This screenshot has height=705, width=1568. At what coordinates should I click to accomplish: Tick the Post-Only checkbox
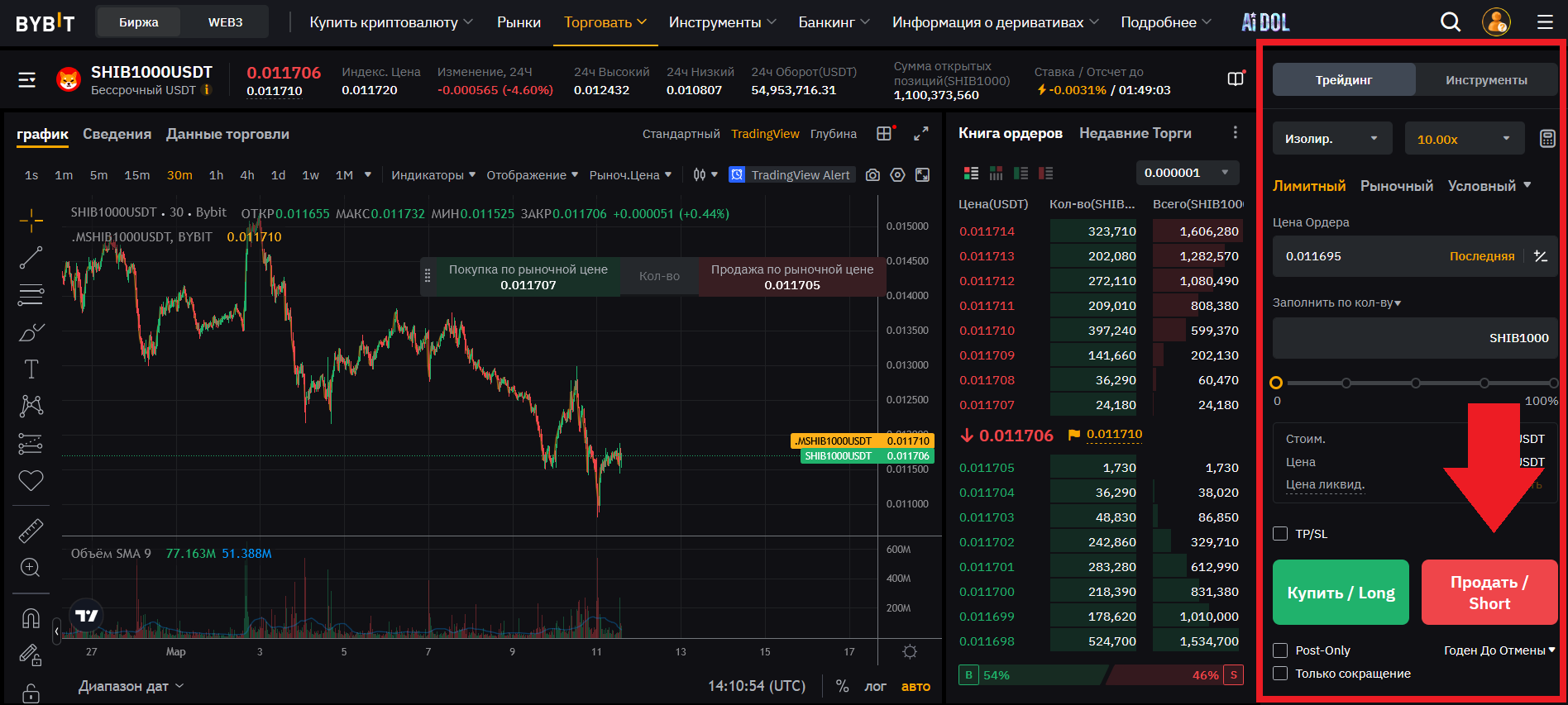[x=1280, y=650]
